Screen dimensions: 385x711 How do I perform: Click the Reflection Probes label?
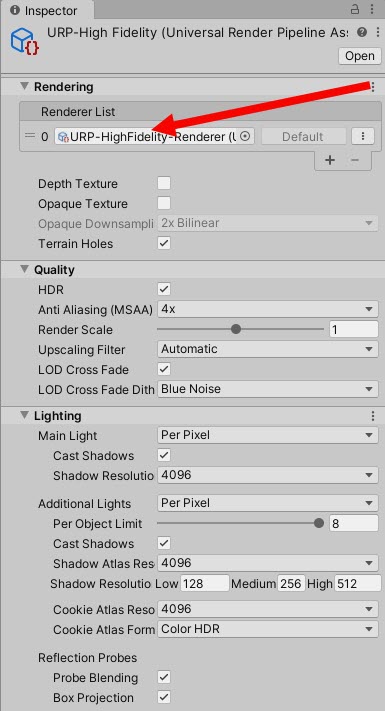click(88, 657)
